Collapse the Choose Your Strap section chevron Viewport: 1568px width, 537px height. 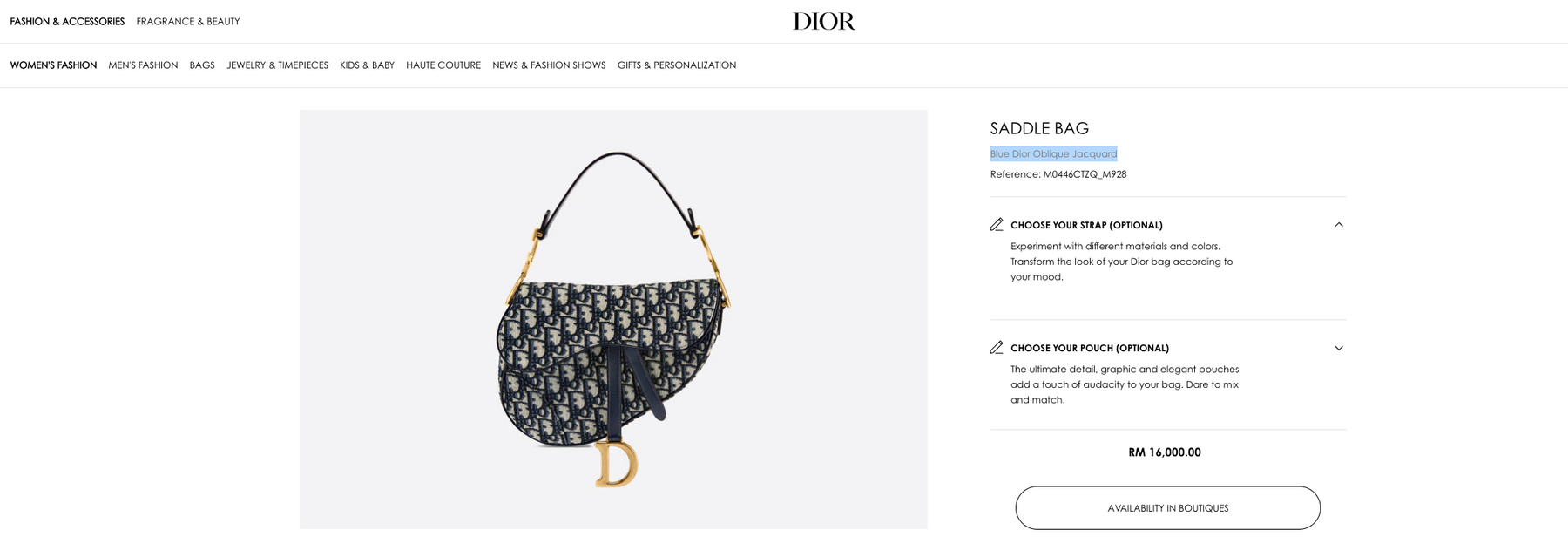1339,225
